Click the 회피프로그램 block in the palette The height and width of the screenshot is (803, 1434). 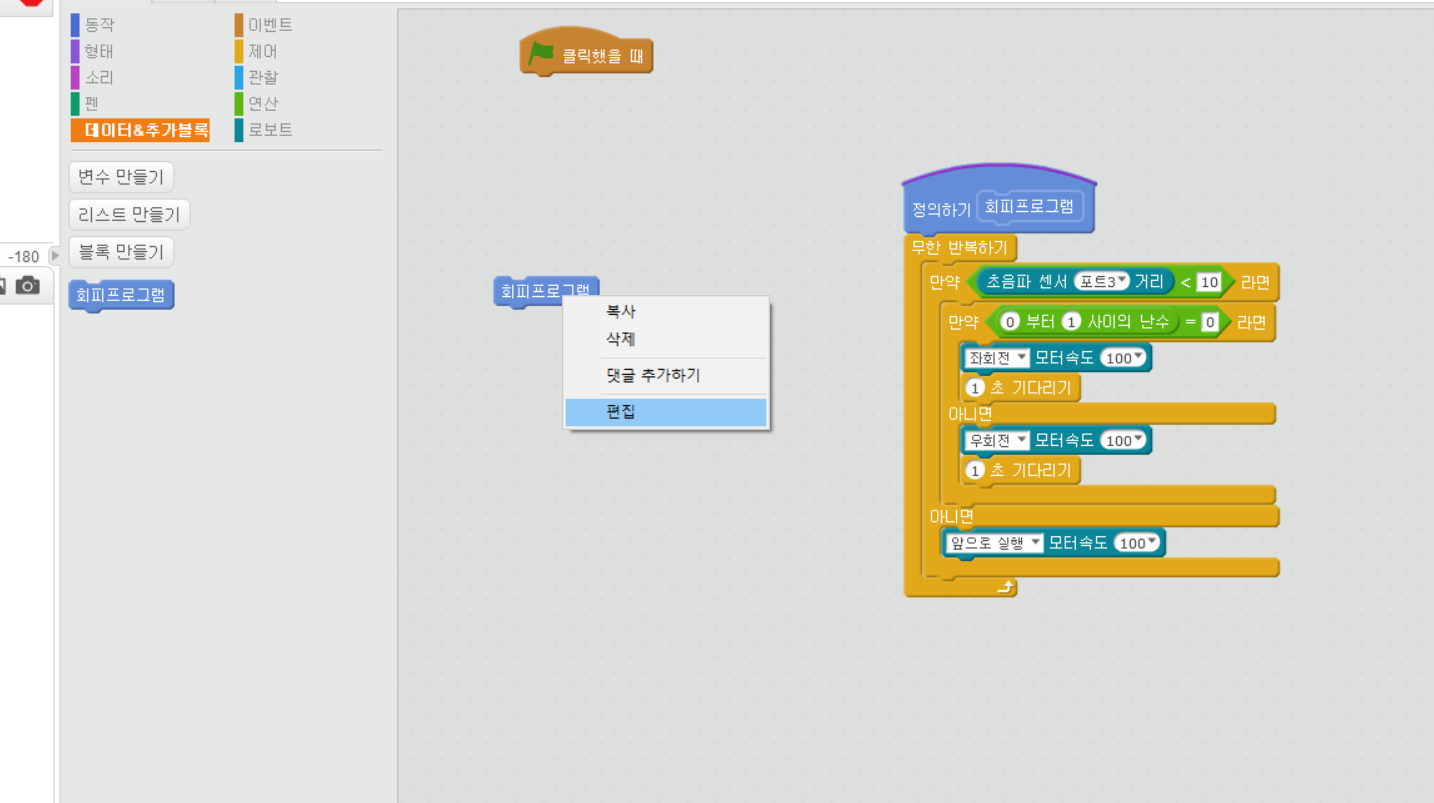(x=121, y=295)
